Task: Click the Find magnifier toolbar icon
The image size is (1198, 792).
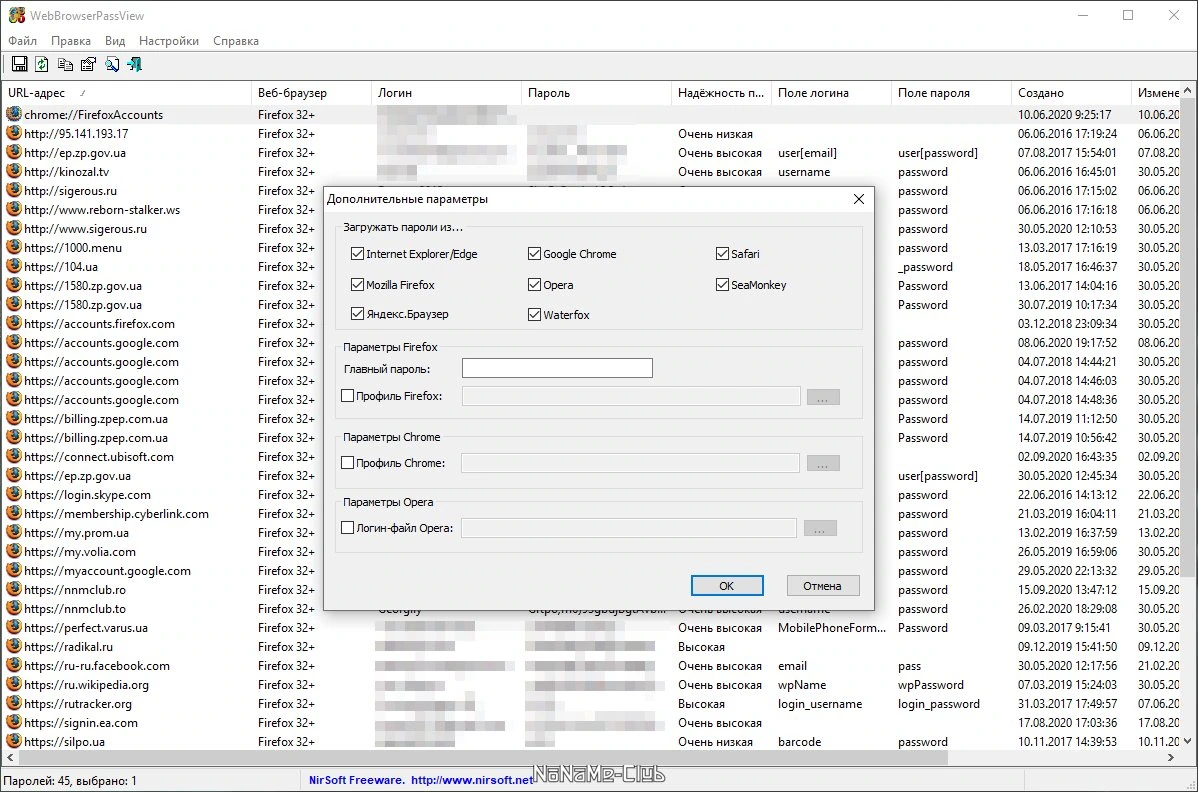Action: pos(112,64)
